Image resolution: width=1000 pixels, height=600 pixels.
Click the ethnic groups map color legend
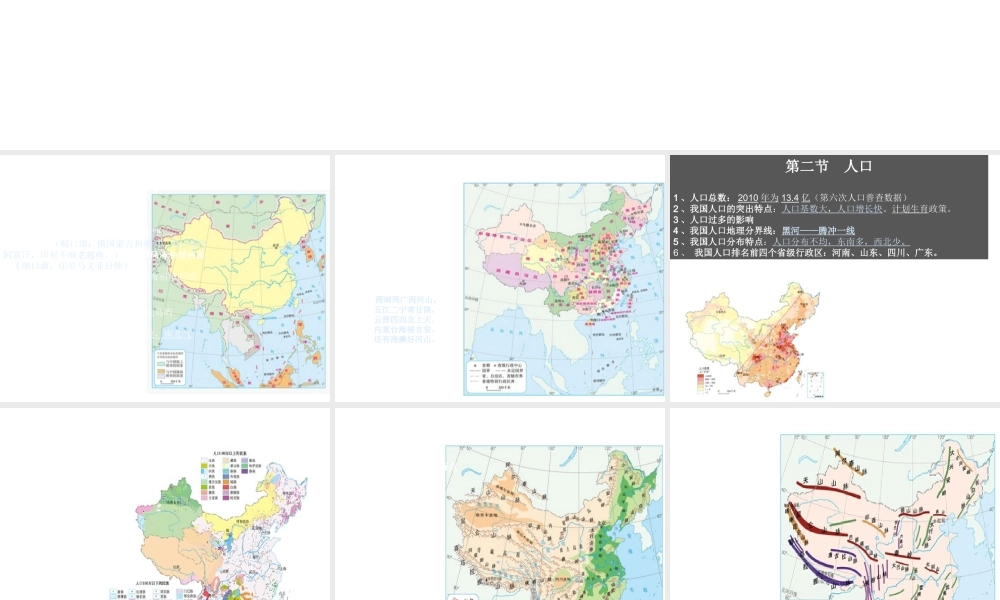click(229, 476)
